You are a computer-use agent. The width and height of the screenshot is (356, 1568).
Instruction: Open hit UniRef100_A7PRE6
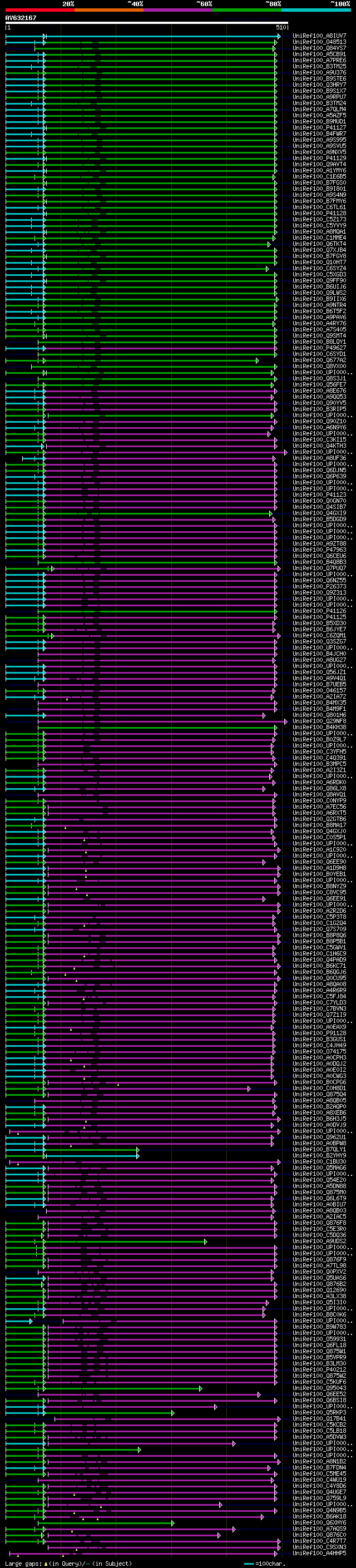[x=319, y=60]
